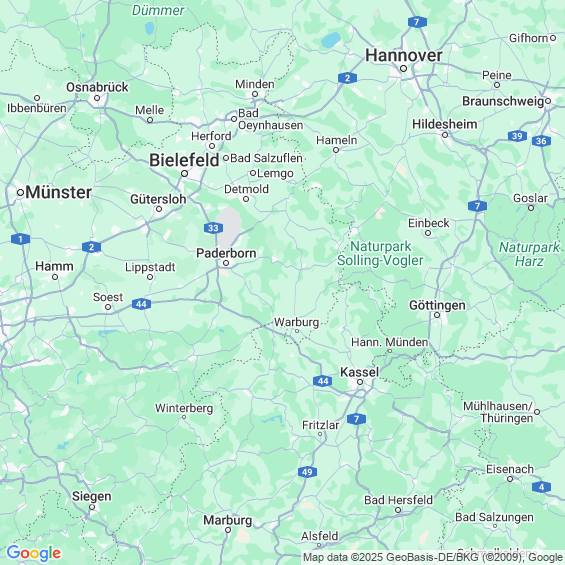Select the Paderborn city label

click(x=226, y=253)
